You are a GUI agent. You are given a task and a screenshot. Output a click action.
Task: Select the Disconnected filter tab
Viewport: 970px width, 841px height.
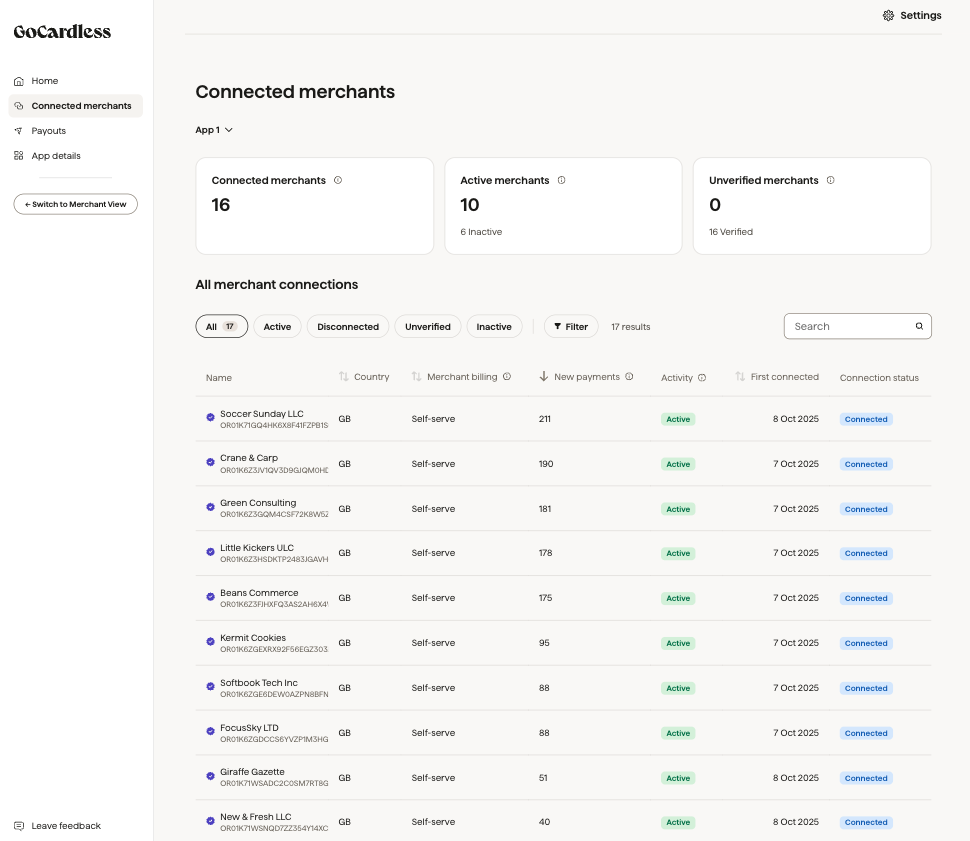tap(348, 327)
